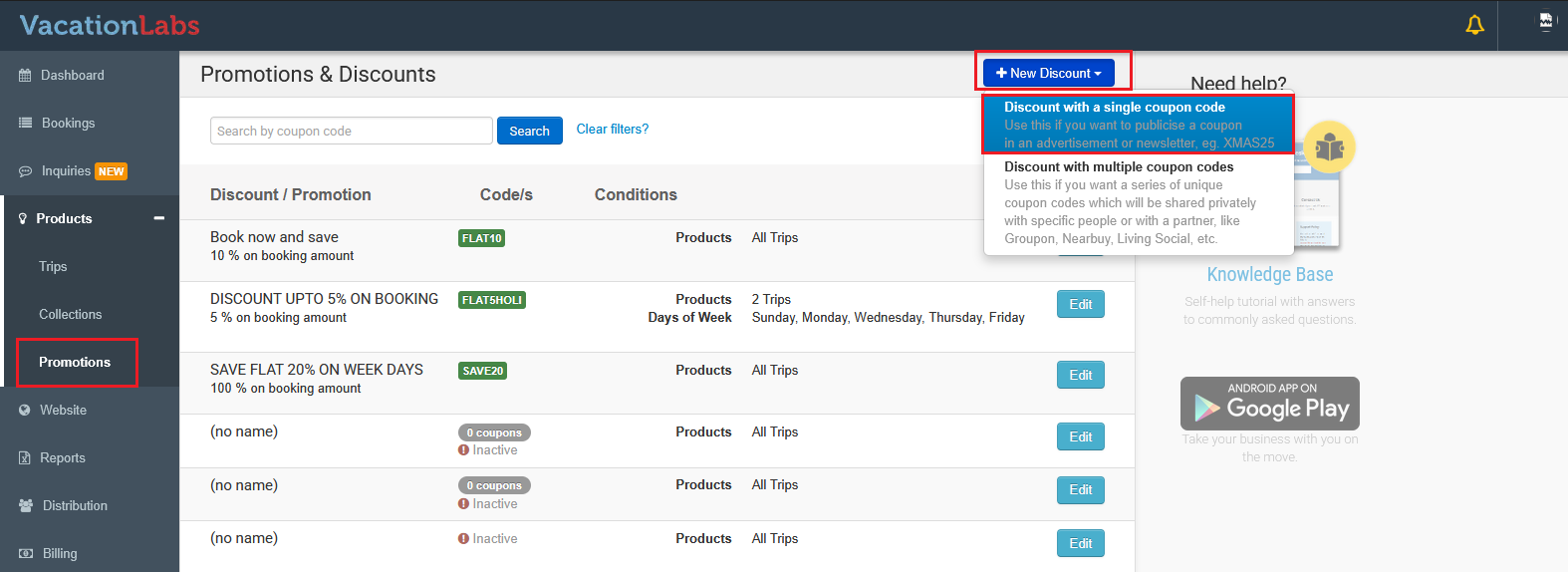Go to Bookings in the sidebar
Image resolution: width=1568 pixels, height=572 pixels.
(68, 124)
